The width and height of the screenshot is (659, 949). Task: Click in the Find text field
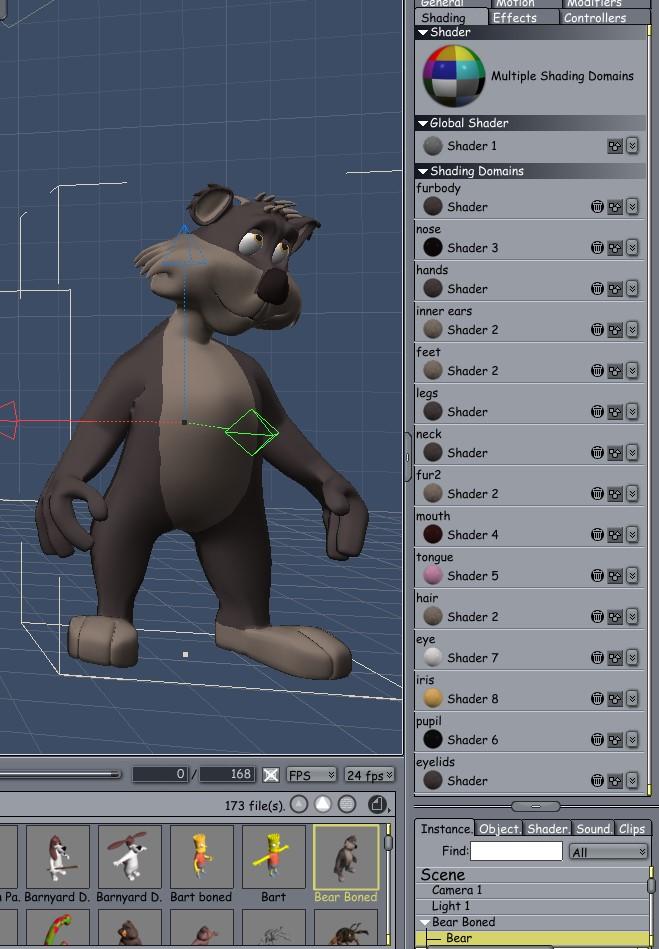pos(516,852)
